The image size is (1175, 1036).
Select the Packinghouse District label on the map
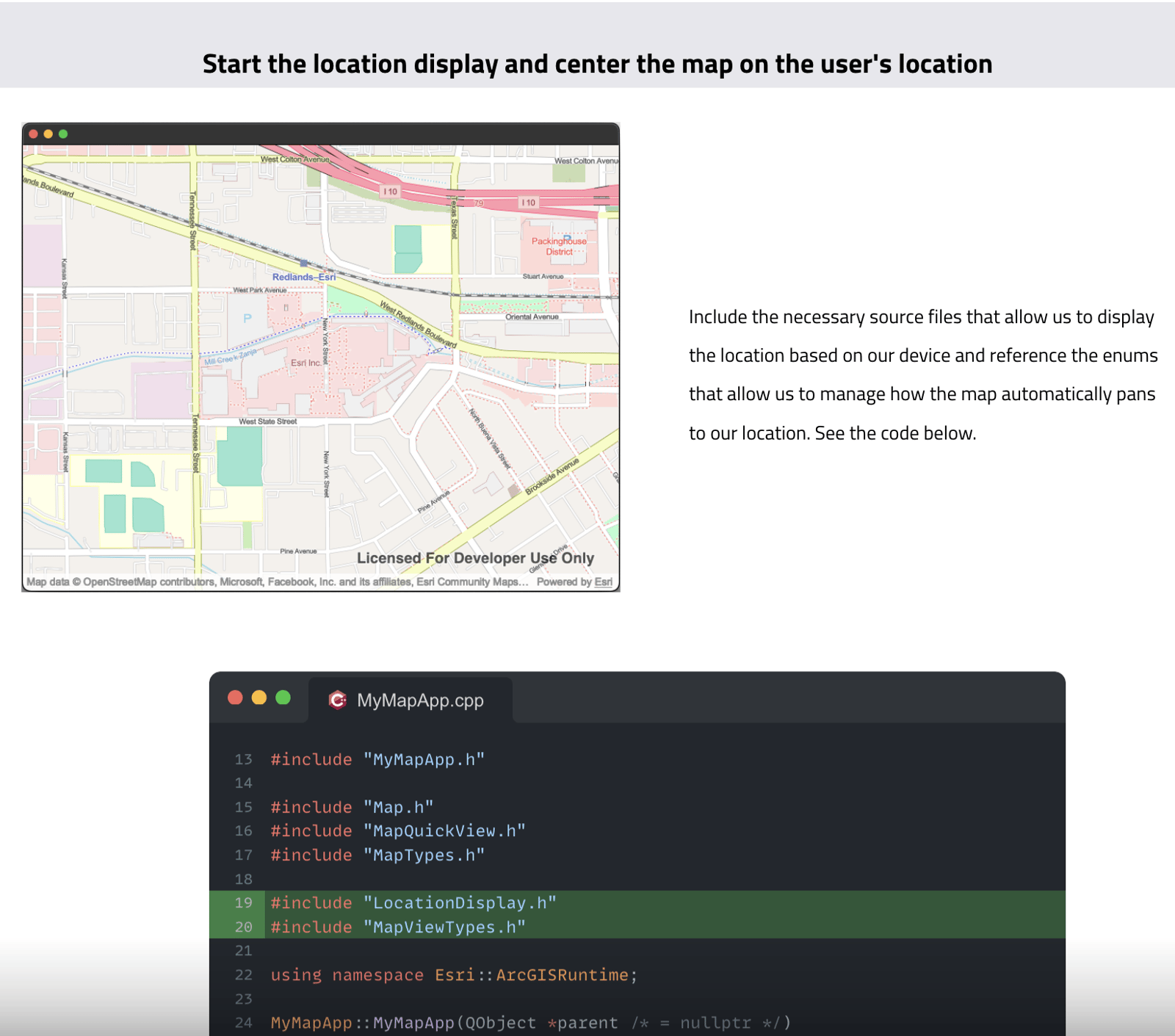tap(560, 246)
